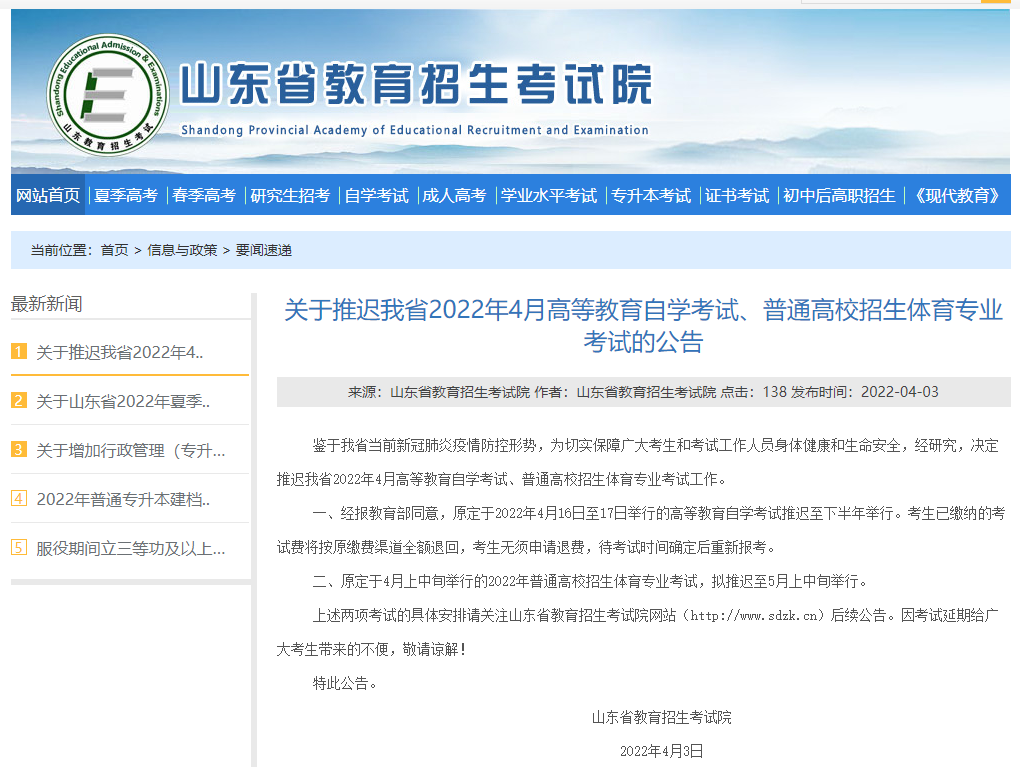Click 信息与政策 breadcrumb link

182,251
